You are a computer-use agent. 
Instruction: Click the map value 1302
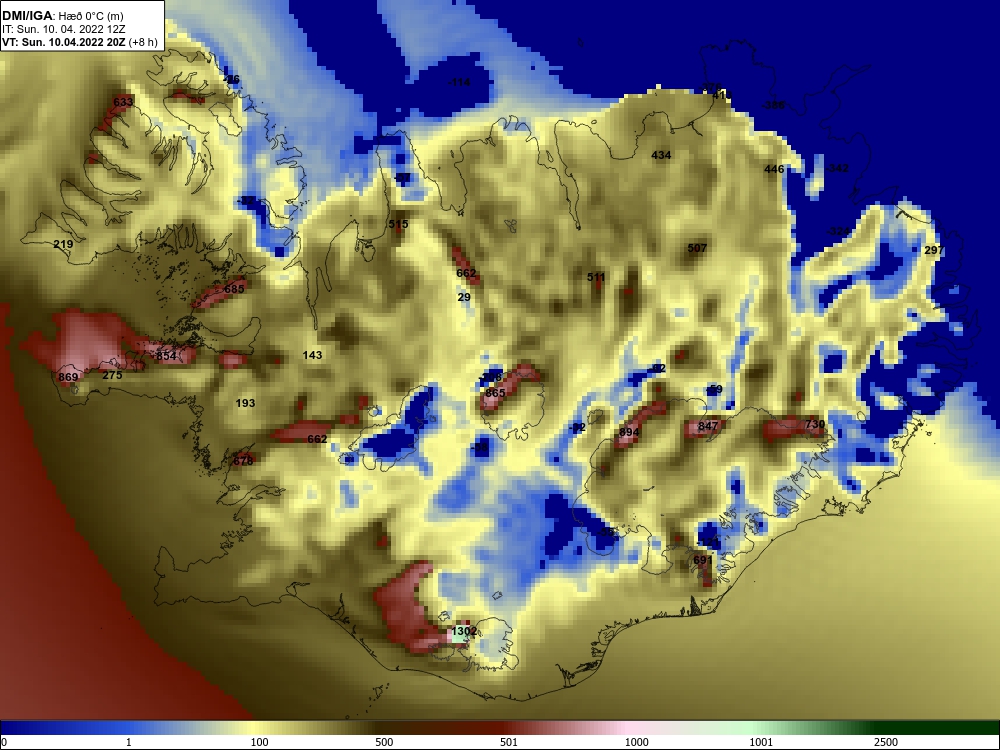[464, 631]
